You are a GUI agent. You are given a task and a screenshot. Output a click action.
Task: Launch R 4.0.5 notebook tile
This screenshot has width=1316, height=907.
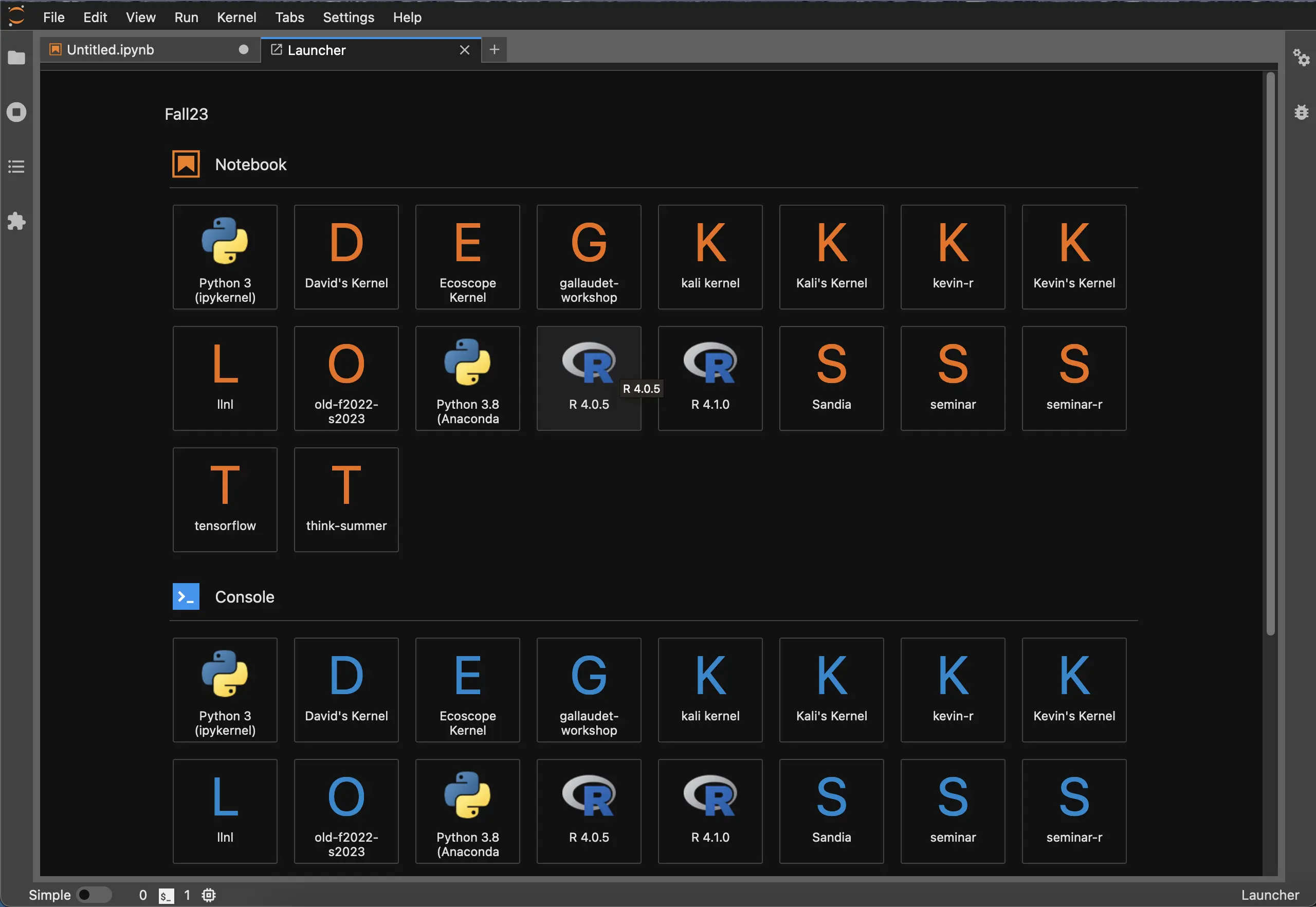(589, 378)
